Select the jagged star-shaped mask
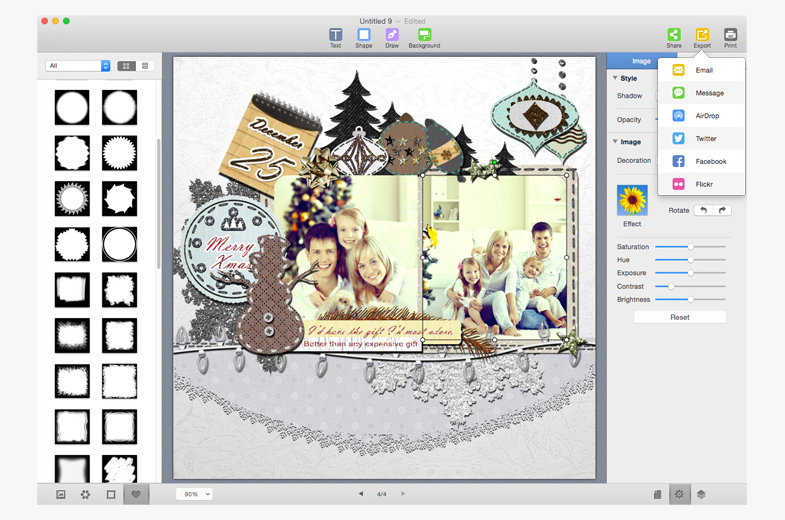This screenshot has width=785, height=520. point(119,199)
